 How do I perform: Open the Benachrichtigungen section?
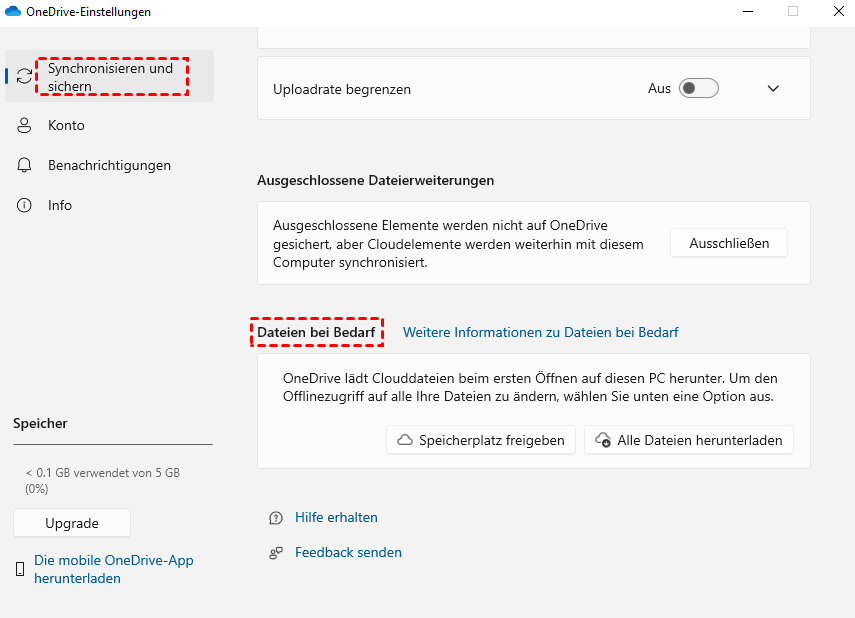pos(109,165)
